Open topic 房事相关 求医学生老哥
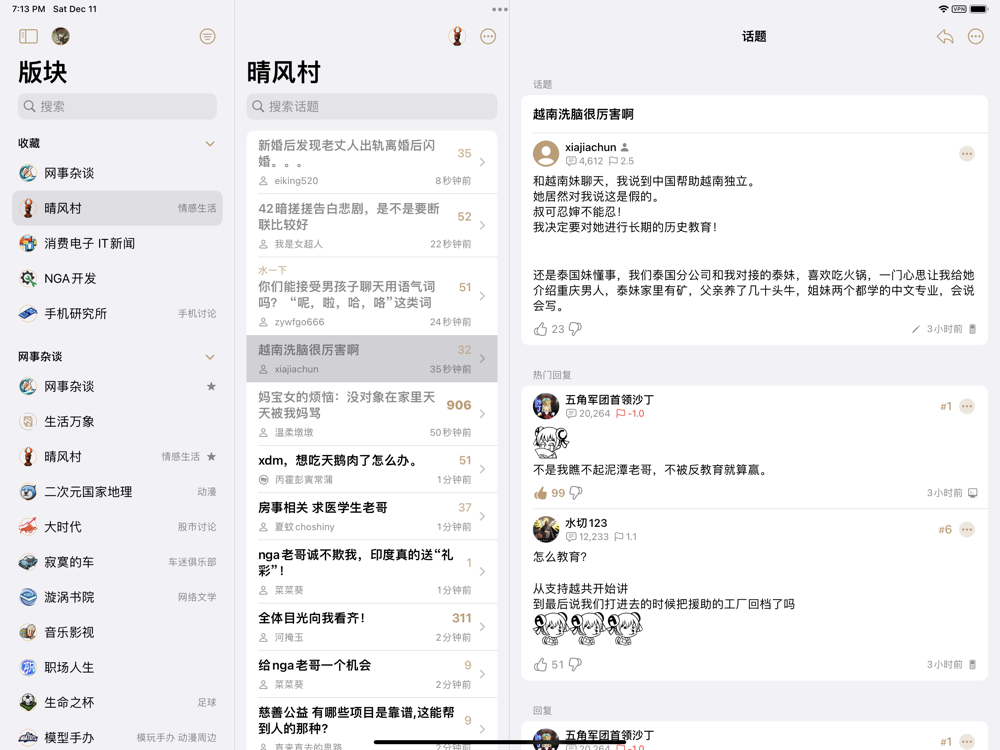 point(372,516)
